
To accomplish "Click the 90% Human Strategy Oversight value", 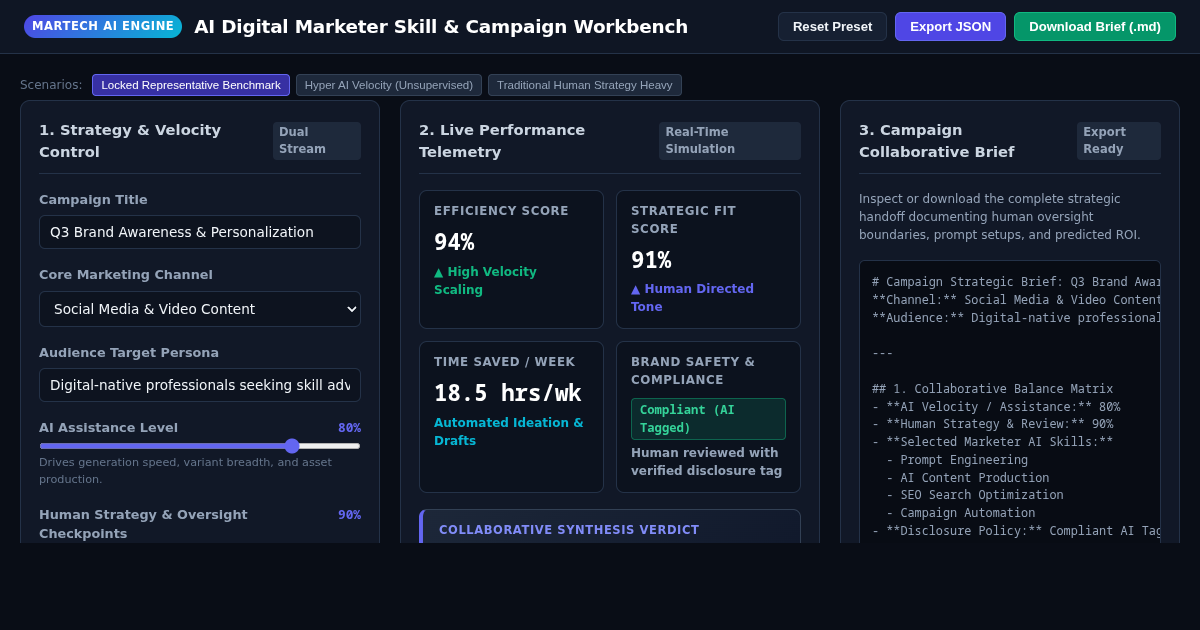I will pyautogui.click(x=349, y=515).
